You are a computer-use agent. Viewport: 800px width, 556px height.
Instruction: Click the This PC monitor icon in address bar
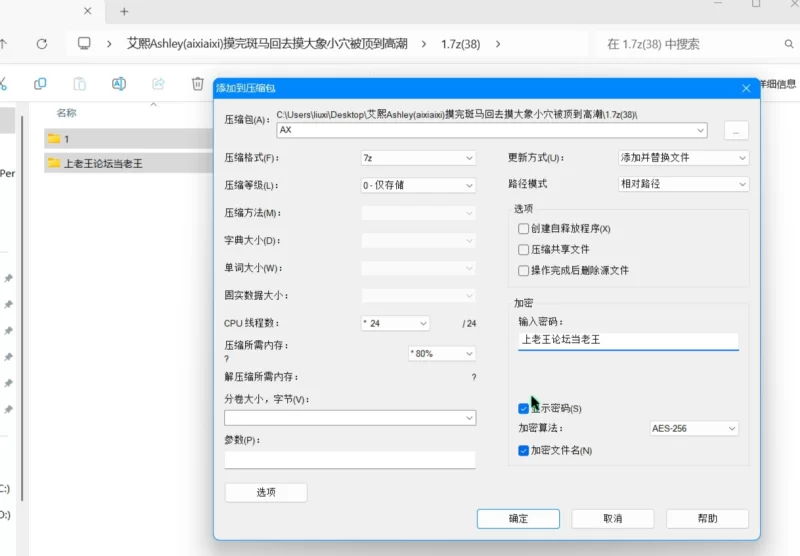click(x=85, y=44)
